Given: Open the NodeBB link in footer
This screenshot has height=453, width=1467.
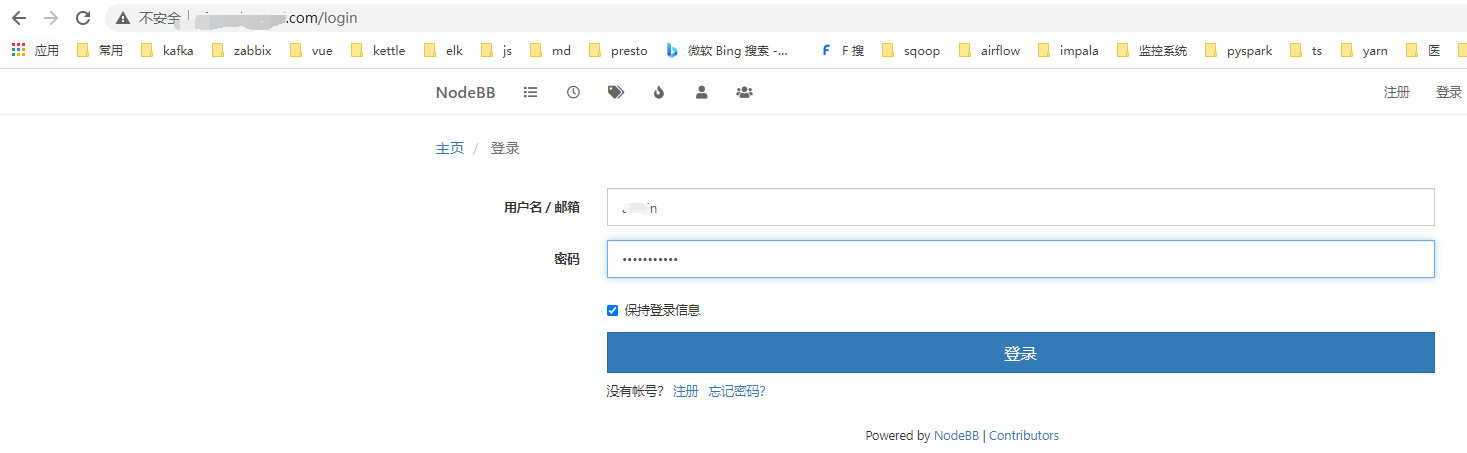Looking at the screenshot, I should pos(956,435).
